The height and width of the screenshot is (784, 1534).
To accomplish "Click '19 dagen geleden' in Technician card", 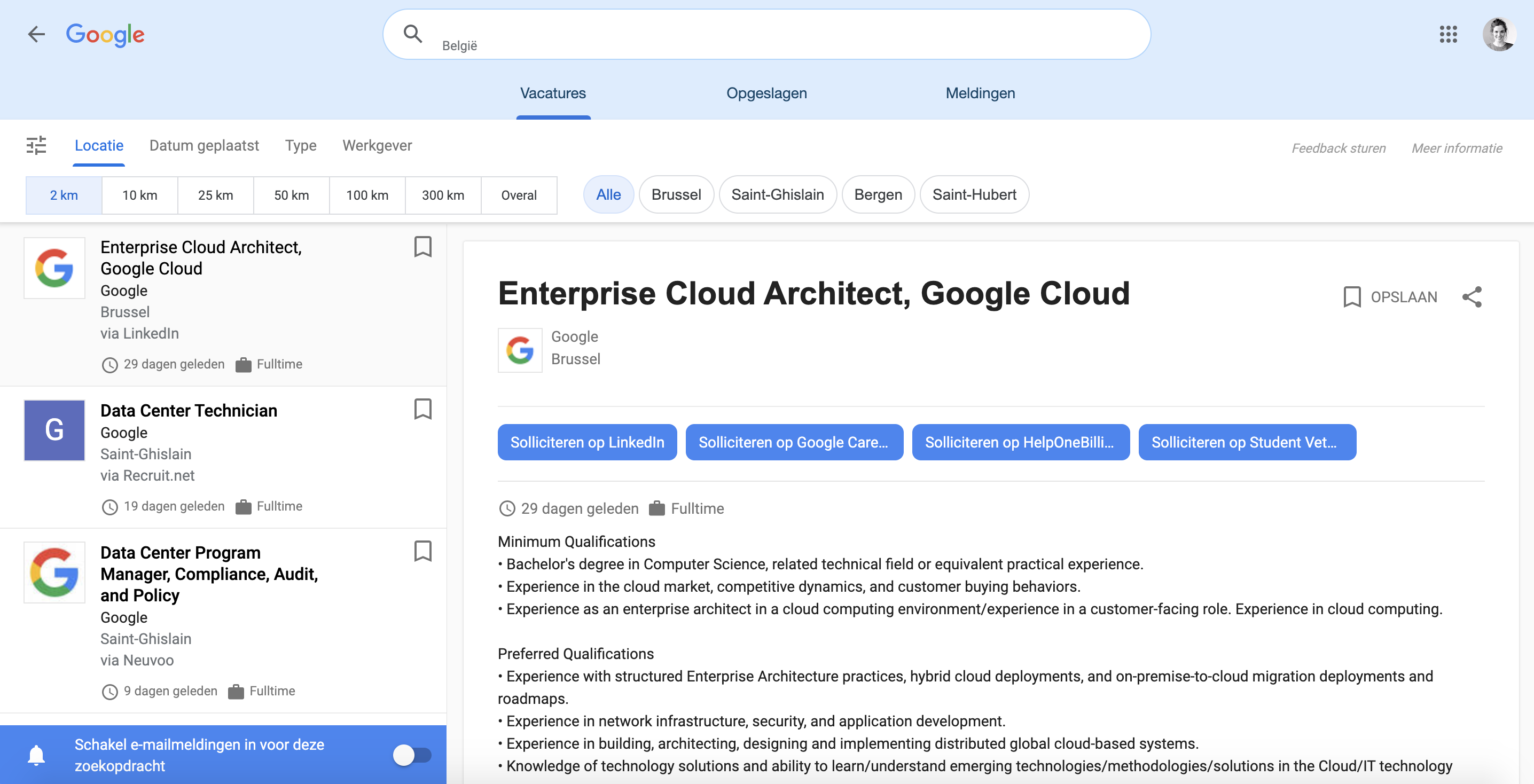I will (x=174, y=507).
